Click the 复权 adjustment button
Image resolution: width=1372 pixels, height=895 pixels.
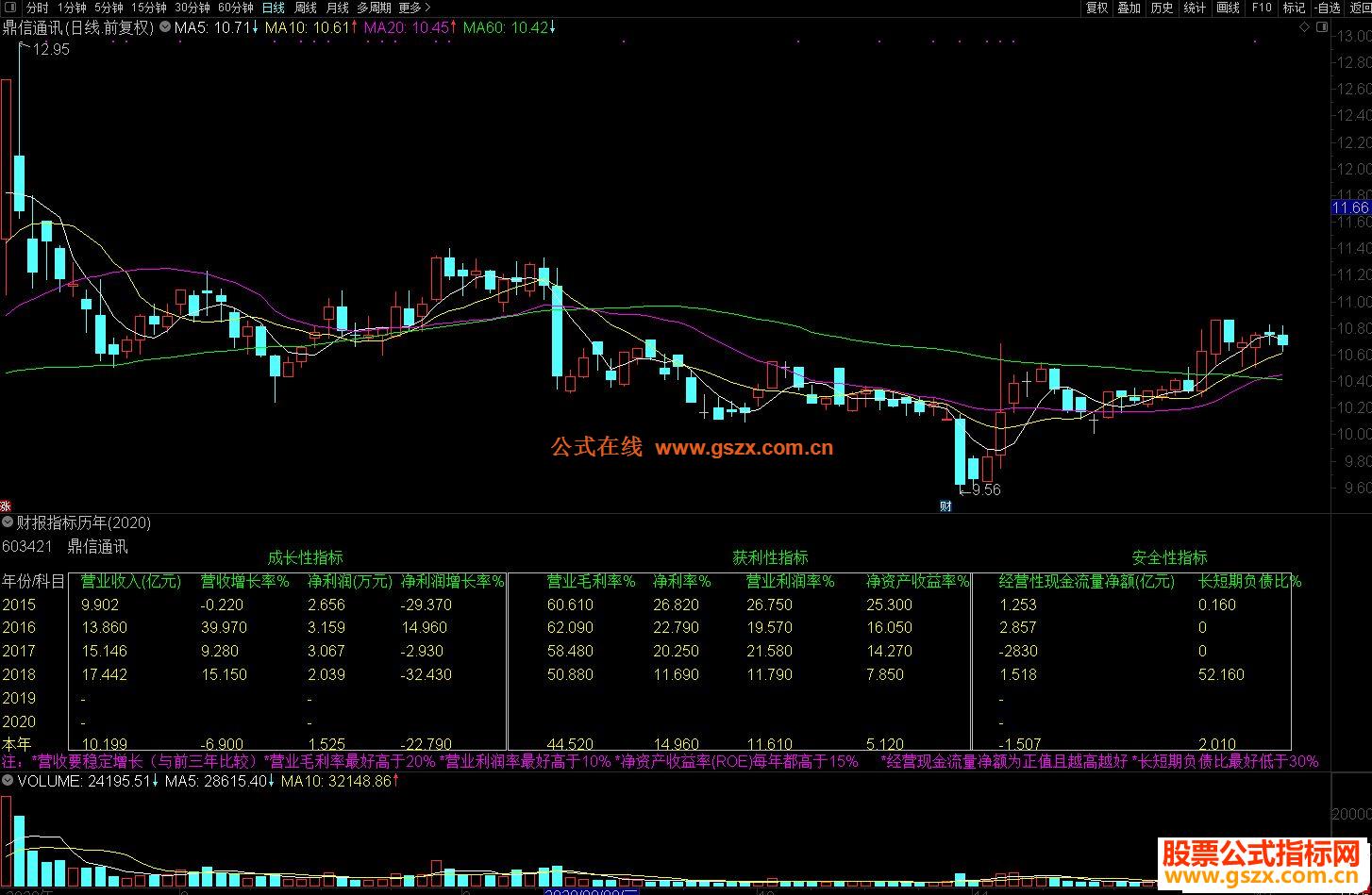(x=1096, y=8)
